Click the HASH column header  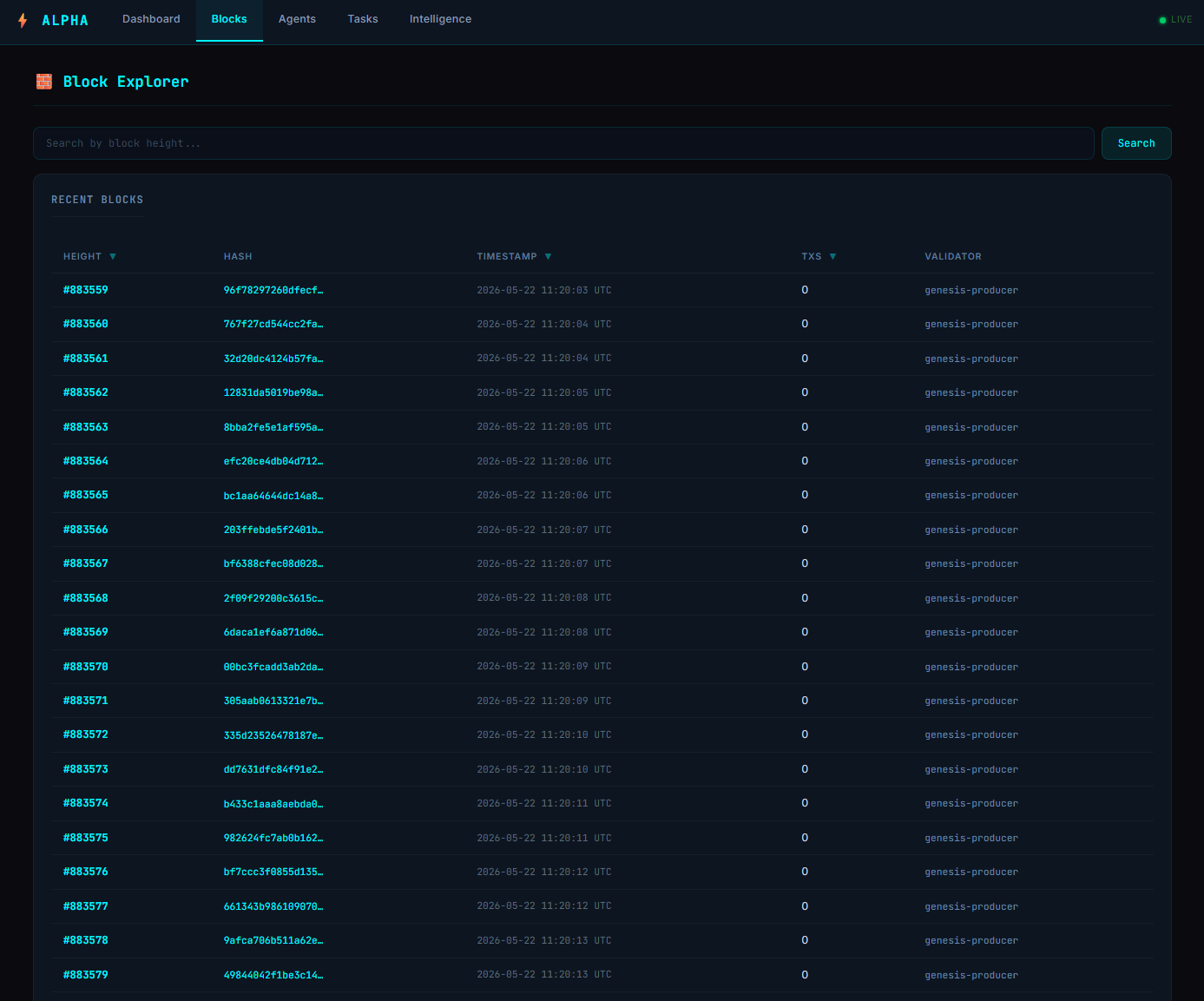pyautogui.click(x=238, y=256)
